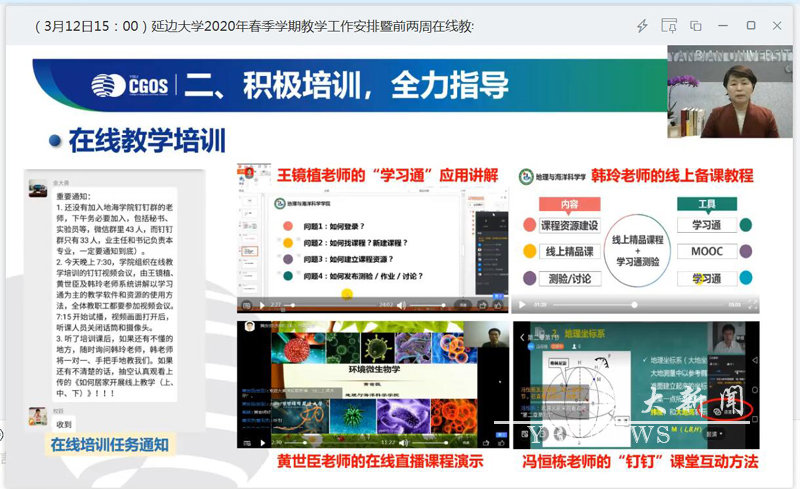The height and width of the screenshot is (489, 800).
Task: Play 韩玲老师 线上备课教程 video
Action: [521, 304]
